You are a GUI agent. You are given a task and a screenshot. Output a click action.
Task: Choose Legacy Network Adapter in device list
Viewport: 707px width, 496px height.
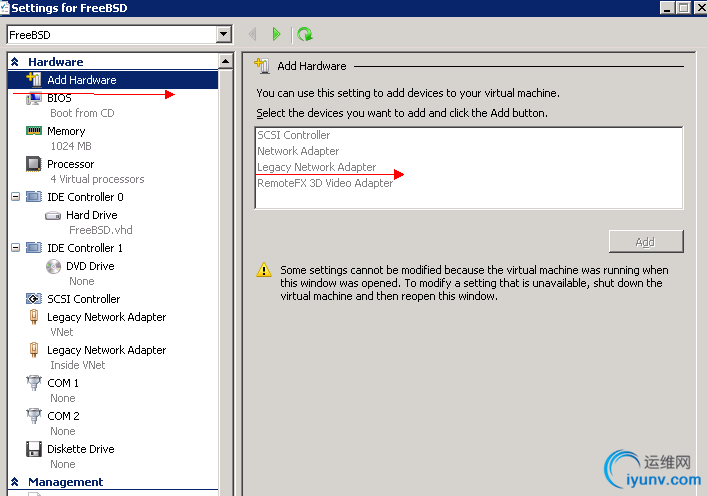316,167
